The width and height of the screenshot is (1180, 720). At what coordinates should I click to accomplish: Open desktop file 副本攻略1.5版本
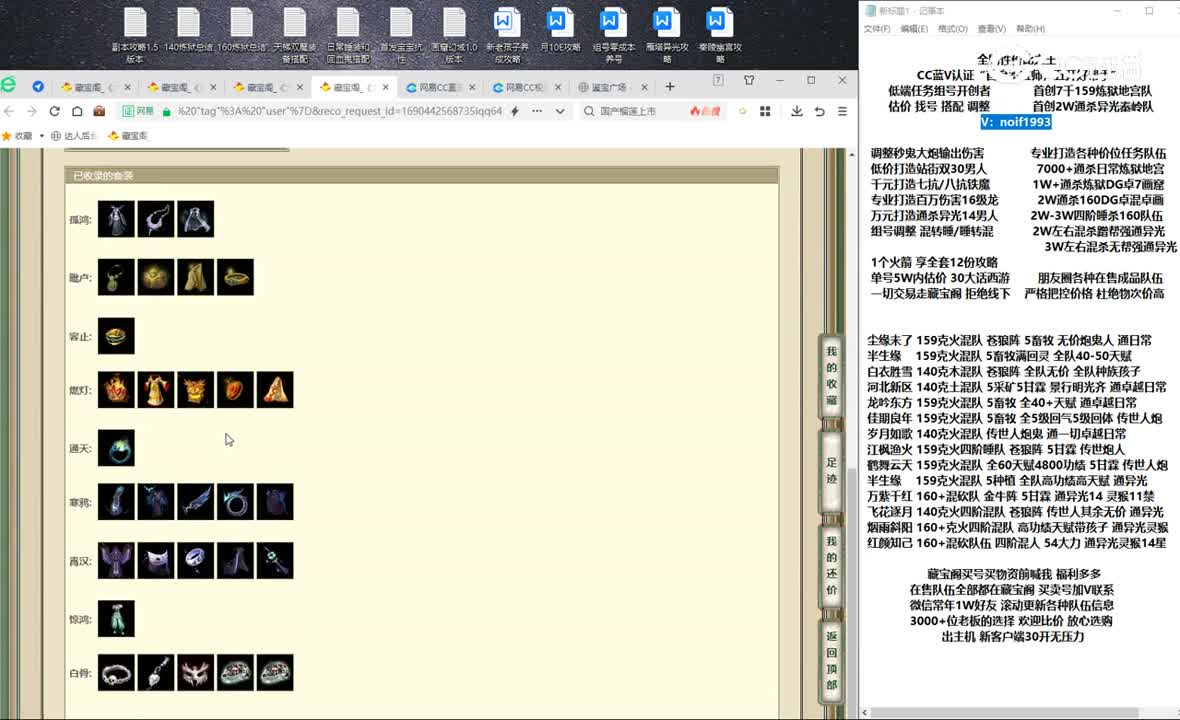click(x=135, y=35)
